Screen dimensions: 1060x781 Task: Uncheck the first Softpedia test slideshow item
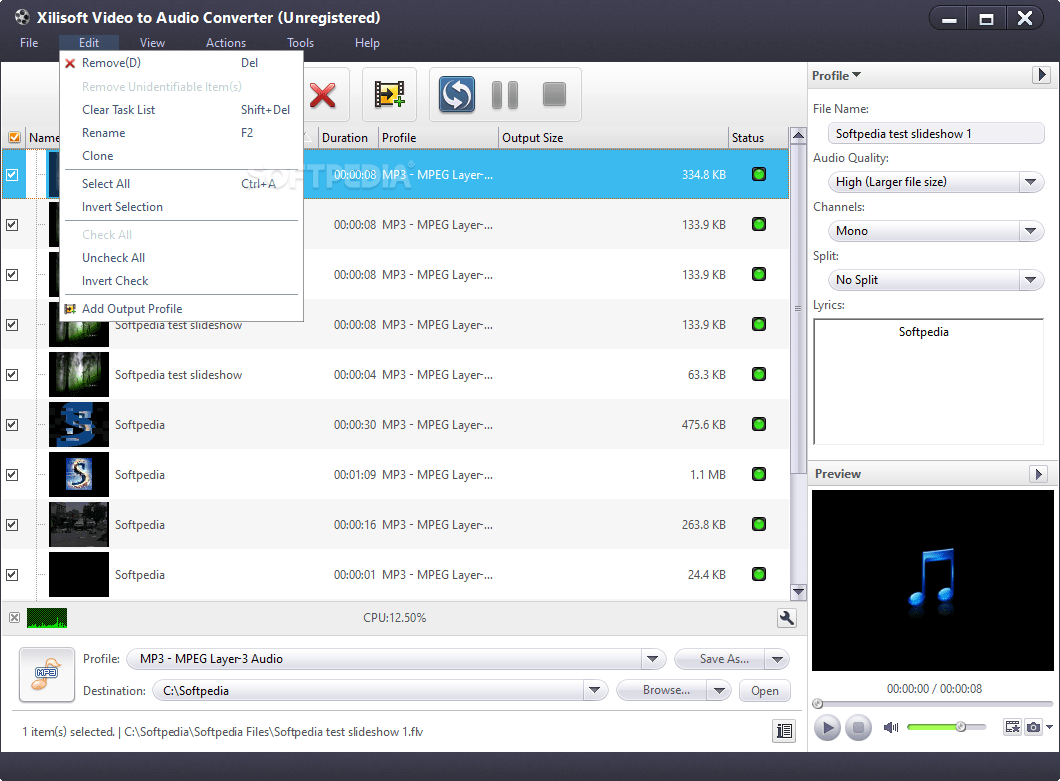[13, 174]
